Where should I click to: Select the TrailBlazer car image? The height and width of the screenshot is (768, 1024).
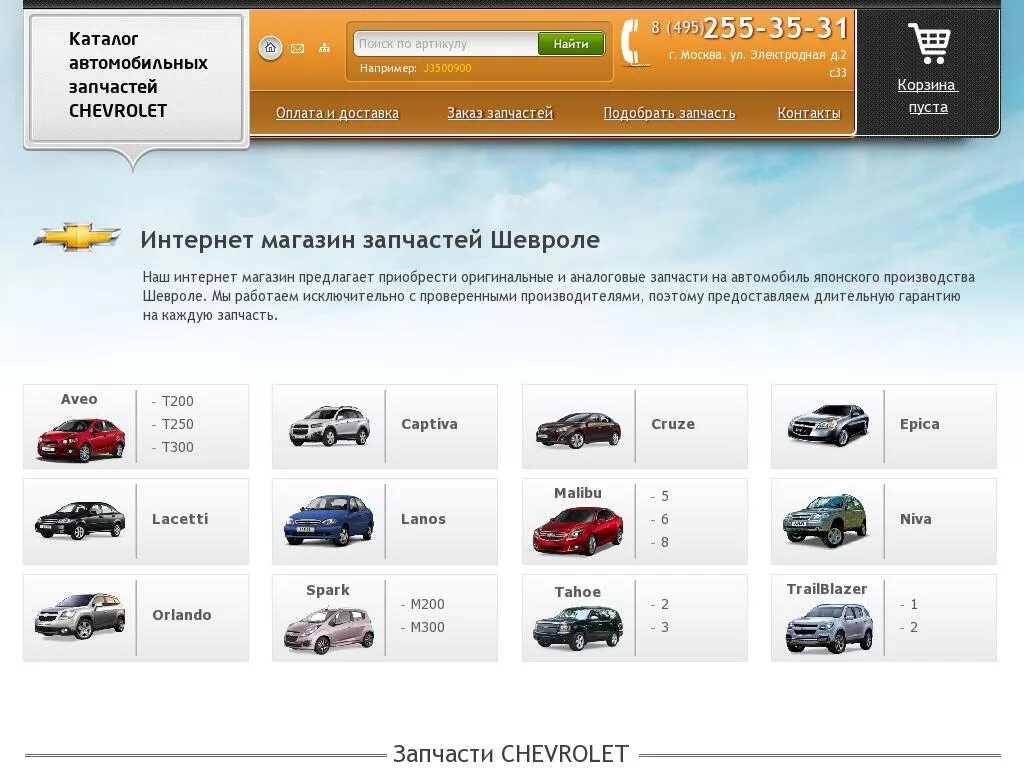click(x=828, y=628)
